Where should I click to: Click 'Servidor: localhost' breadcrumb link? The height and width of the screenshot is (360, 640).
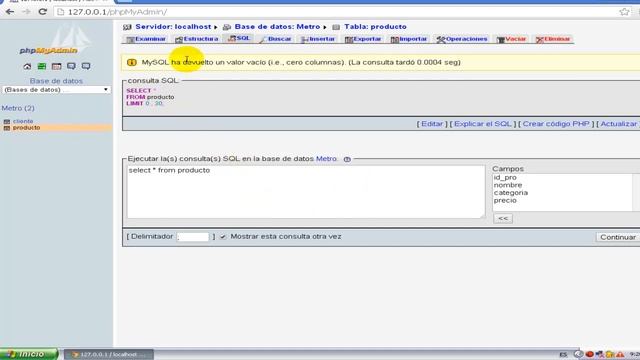(x=173, y=27)
